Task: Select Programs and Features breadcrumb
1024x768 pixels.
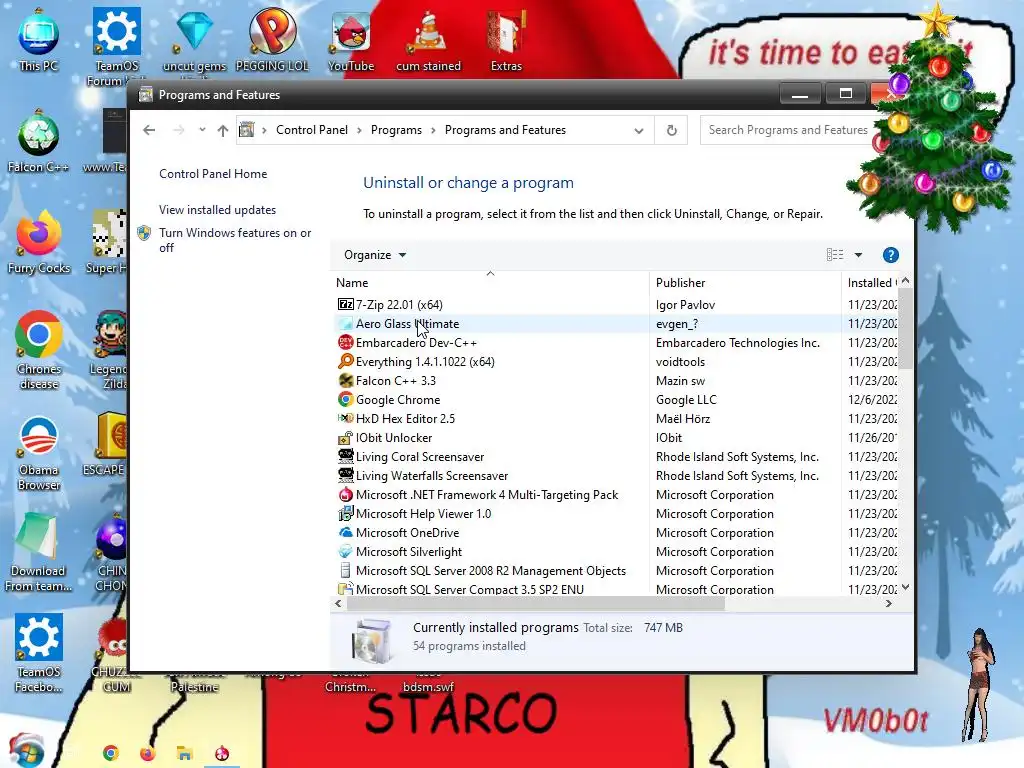Action: pyautogui.click(x=505, y=130)
